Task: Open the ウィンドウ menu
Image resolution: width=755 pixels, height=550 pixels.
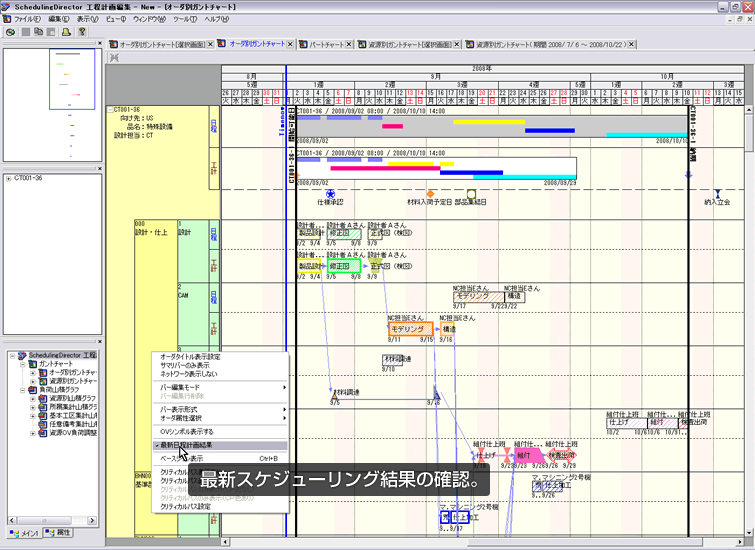Action: coord(149,19)
